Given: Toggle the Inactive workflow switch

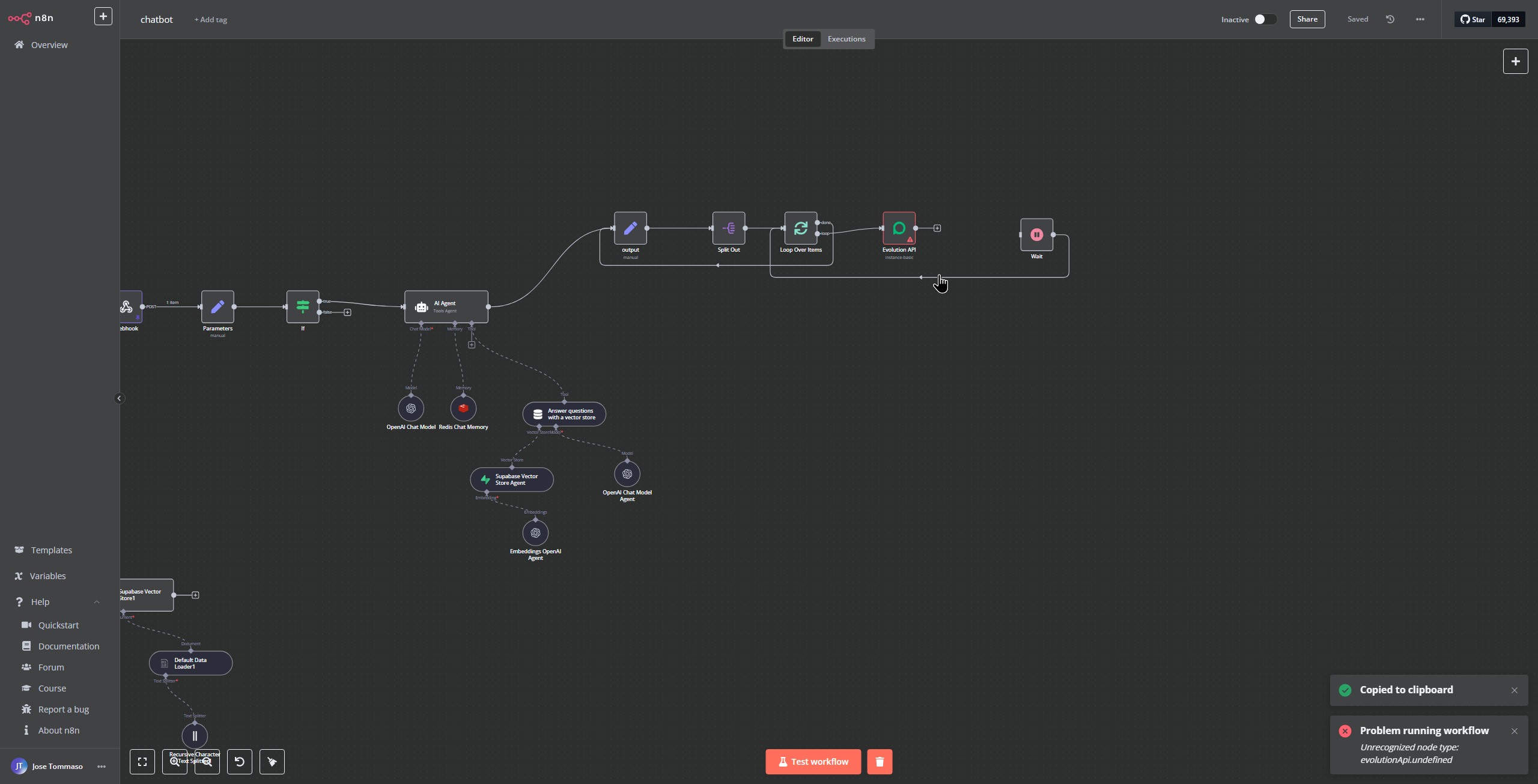Looking at the screenshot, I should [1265, 19].
